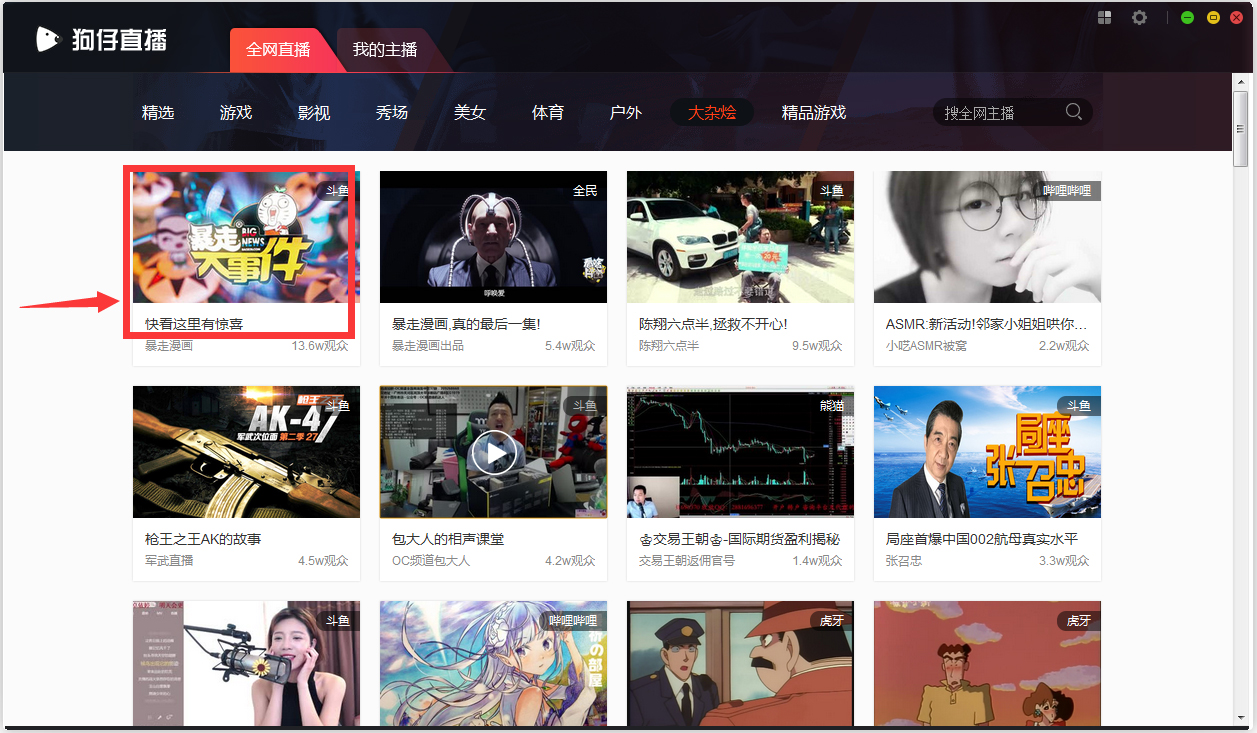Image resolution: width=1257 pixels, height=733 pixels.
Task: Select 精品游戏 category
Action: [x=814, y=113]
